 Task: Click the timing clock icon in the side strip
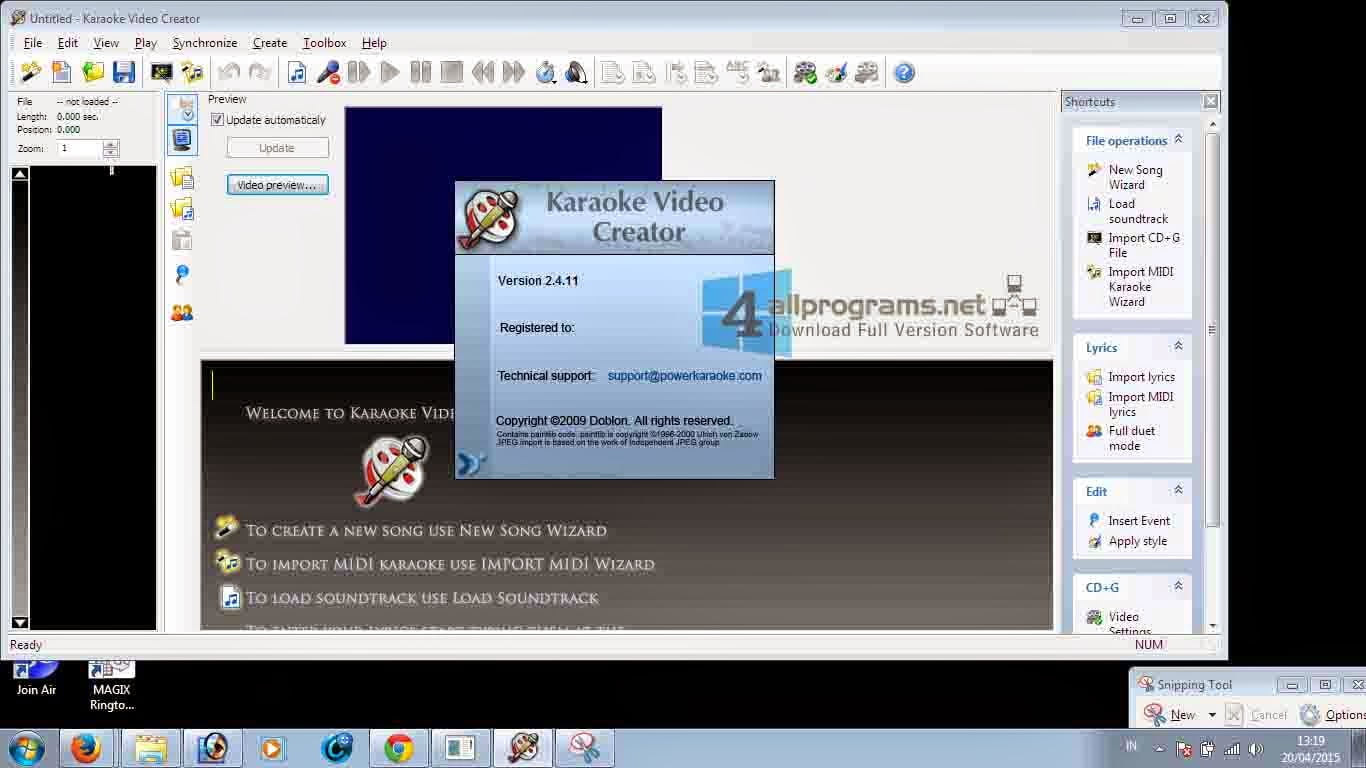(182, 108)
